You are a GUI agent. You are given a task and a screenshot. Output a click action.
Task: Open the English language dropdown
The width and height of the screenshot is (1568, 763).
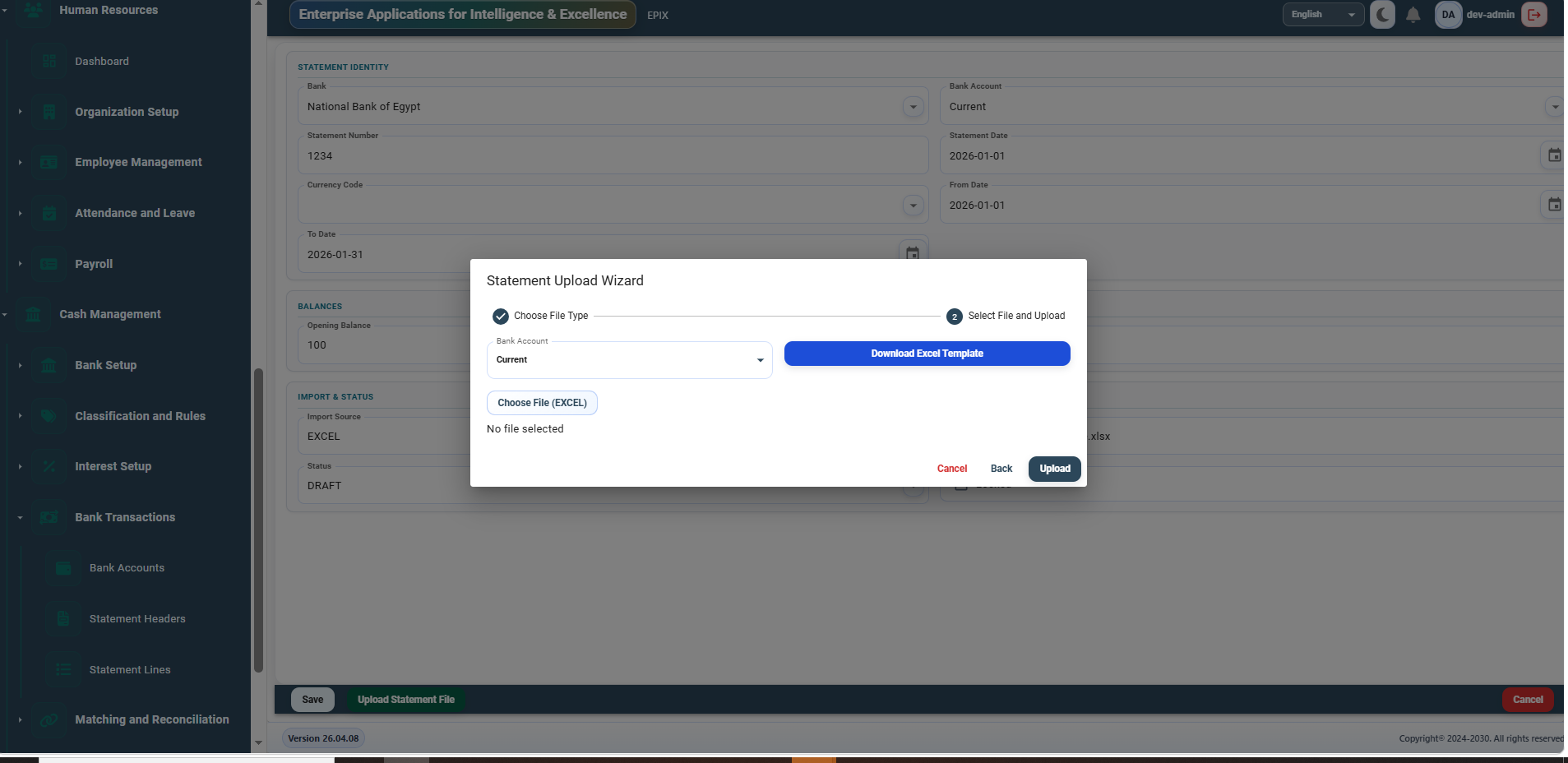(x=1323, y=14)
